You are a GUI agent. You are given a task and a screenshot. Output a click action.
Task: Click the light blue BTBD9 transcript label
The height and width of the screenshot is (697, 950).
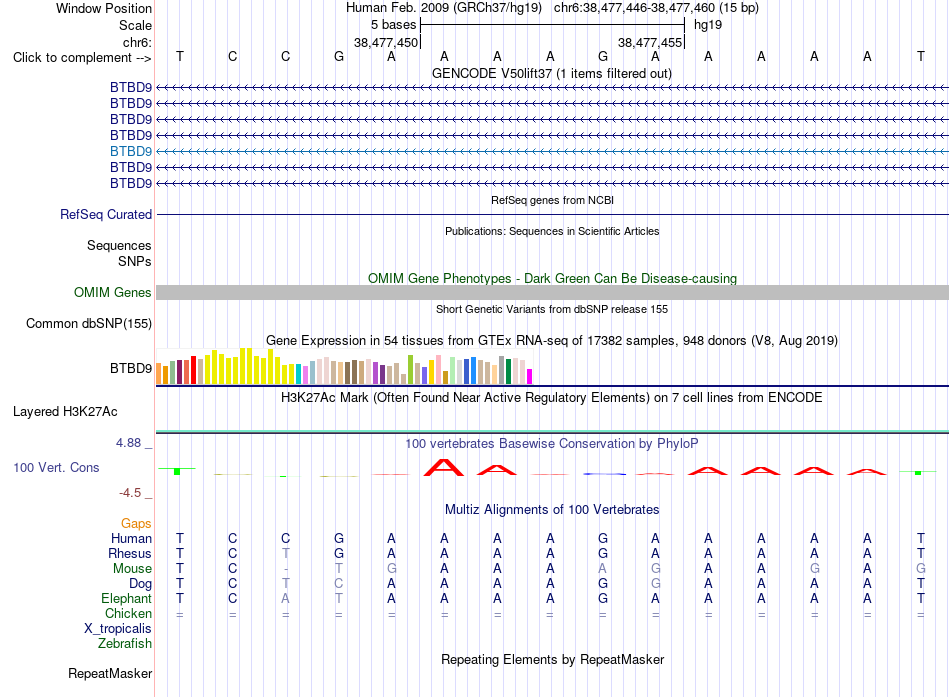(131, 151)
